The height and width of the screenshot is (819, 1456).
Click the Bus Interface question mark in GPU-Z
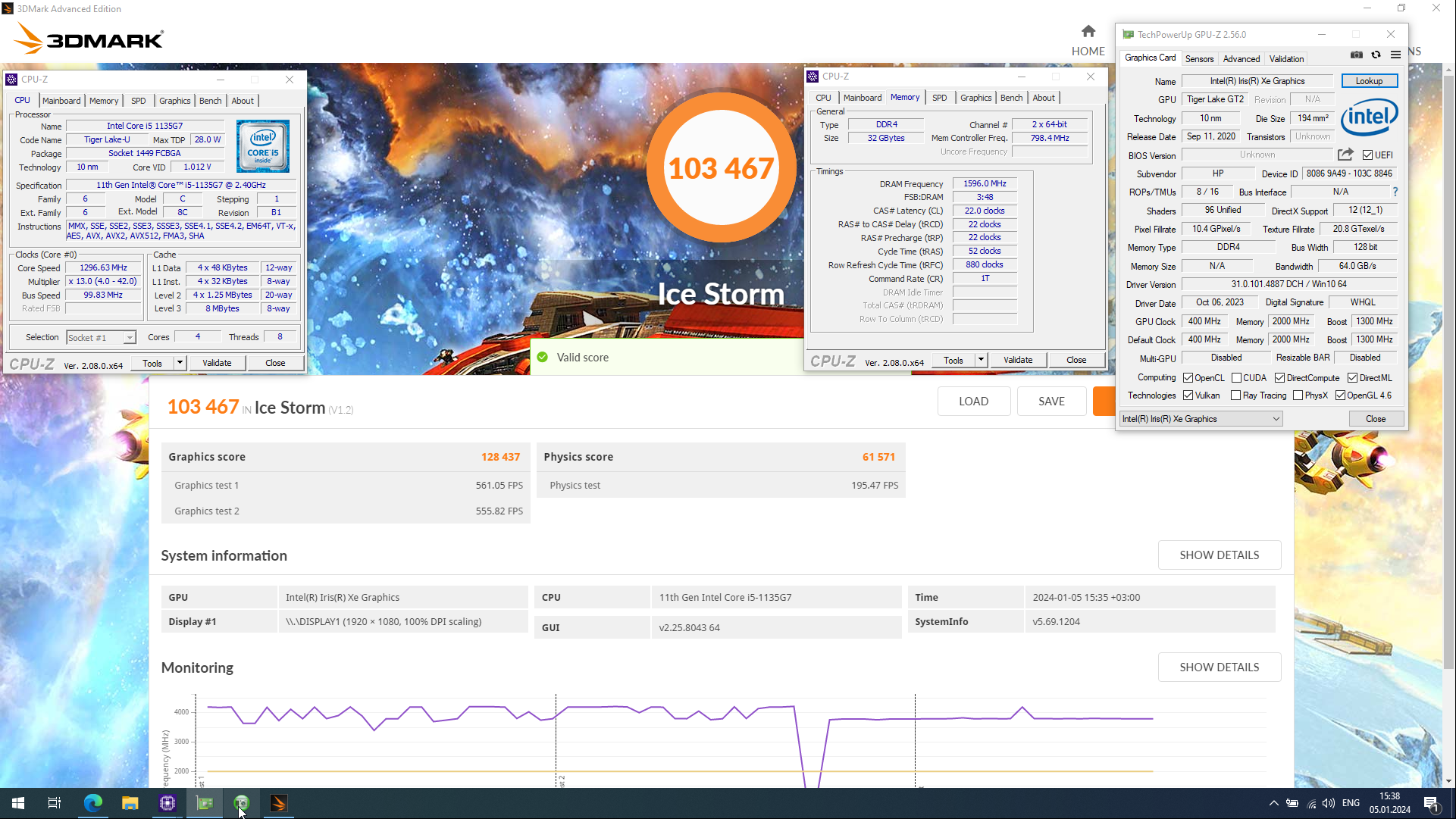[x=1395, y=192]
